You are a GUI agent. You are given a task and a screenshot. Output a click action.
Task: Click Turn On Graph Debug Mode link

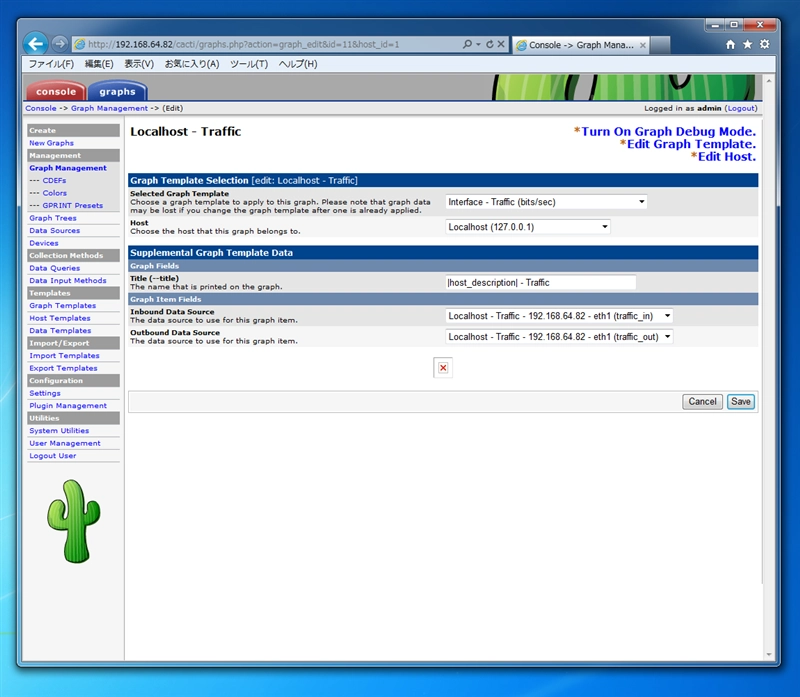[668, 132]
